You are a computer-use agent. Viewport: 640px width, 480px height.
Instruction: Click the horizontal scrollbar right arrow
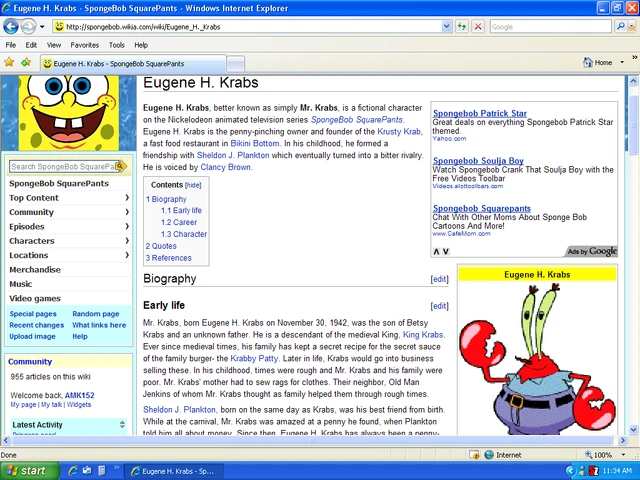point(623,440)
